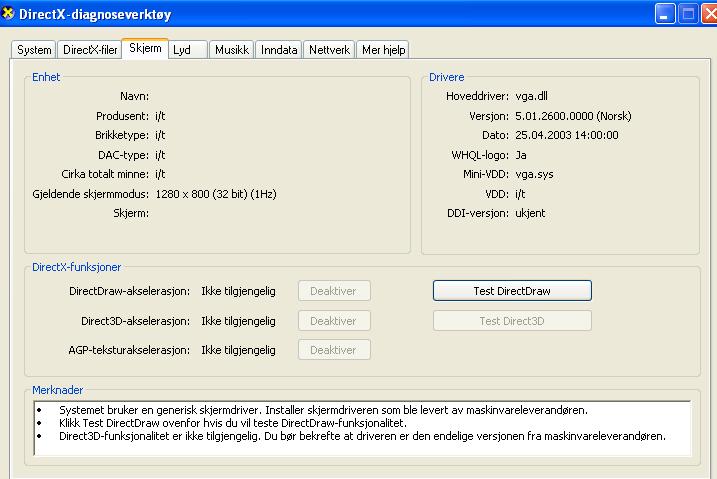The height and width of the screenshot is (479, 717).
Task: Click the screen mode 1280 x 800 (32 bit) (1Hz)
Action: click(x=216, y=194)
